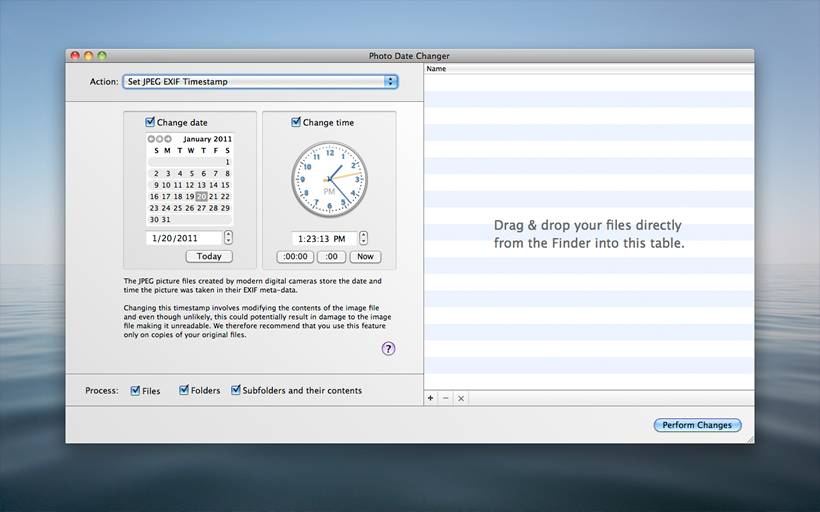Click the calendar's middle today dot
The width and height of the screenshot is (820, 512).
[160, 139]
